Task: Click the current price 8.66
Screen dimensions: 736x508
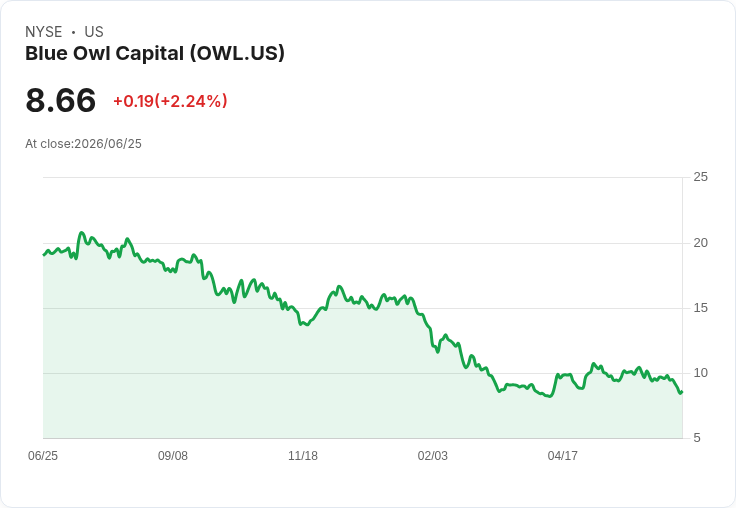Action: 61,100
